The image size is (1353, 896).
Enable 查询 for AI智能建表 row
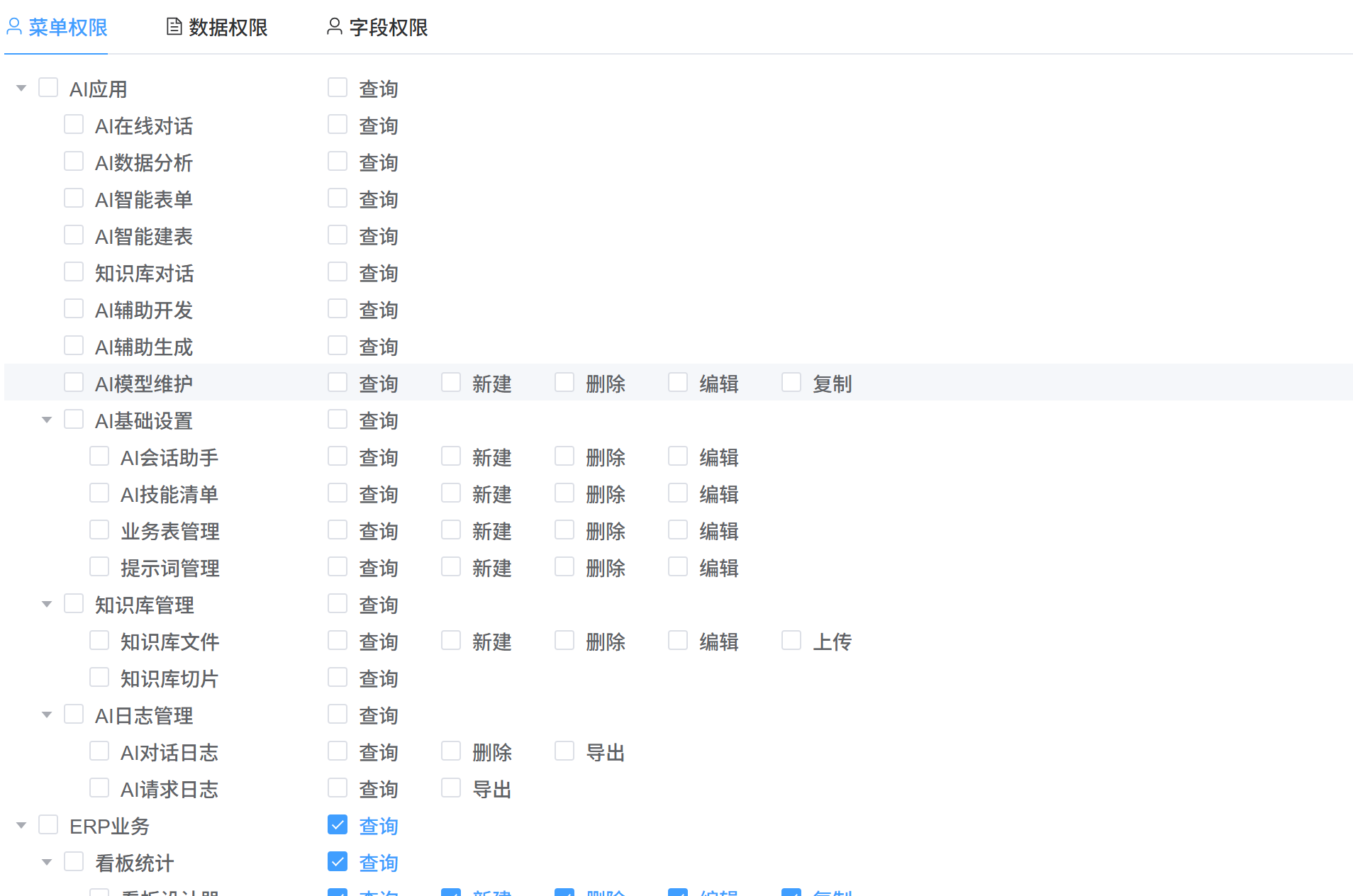pos(338,235)
